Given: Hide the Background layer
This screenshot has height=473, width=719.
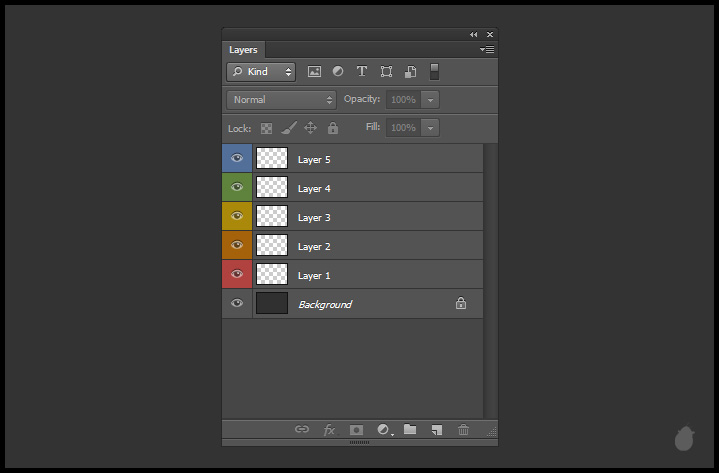Looking at the screenshot, I should (x=237, y=304).
